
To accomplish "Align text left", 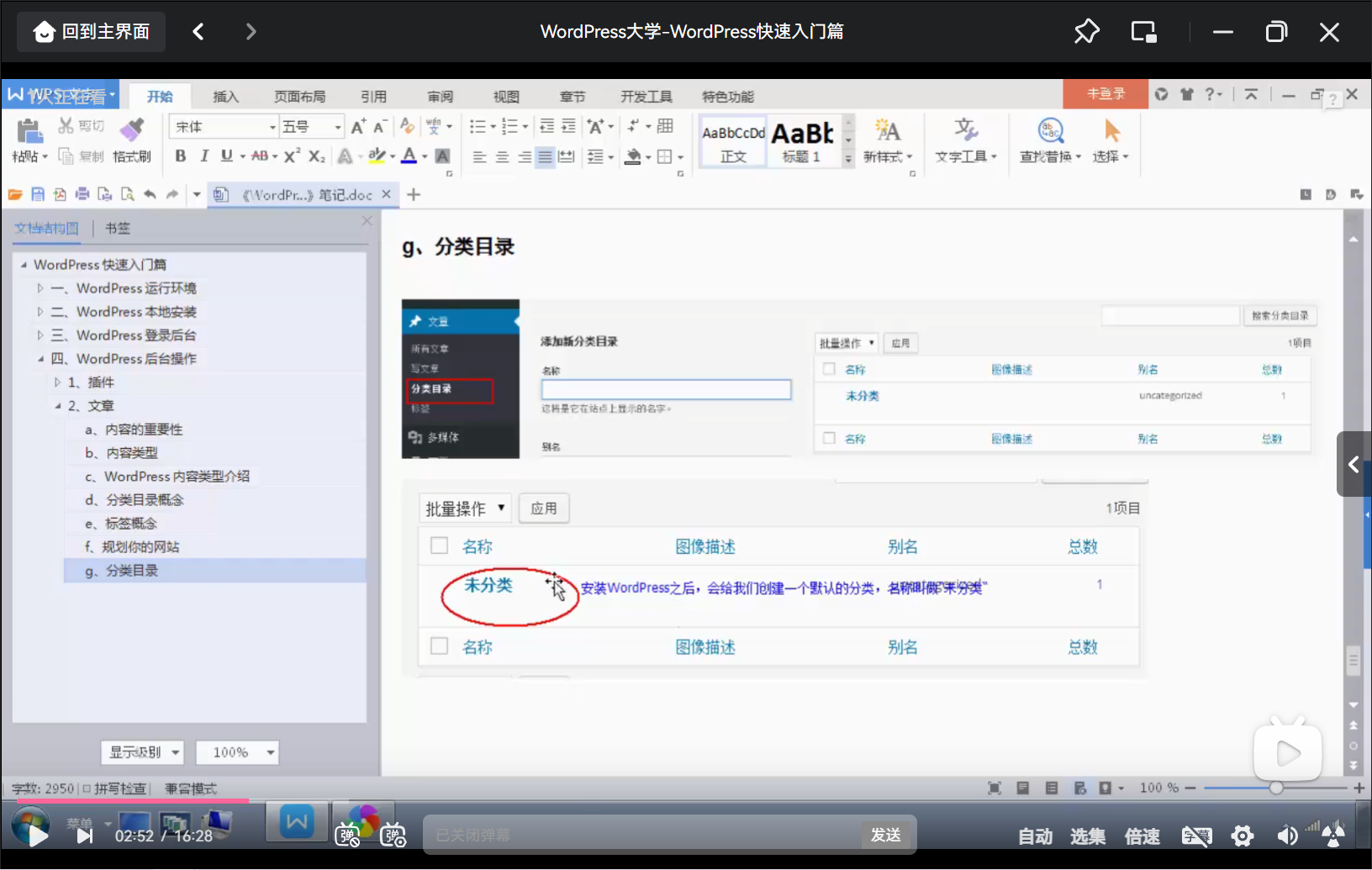I will click(x=479, y=157).
